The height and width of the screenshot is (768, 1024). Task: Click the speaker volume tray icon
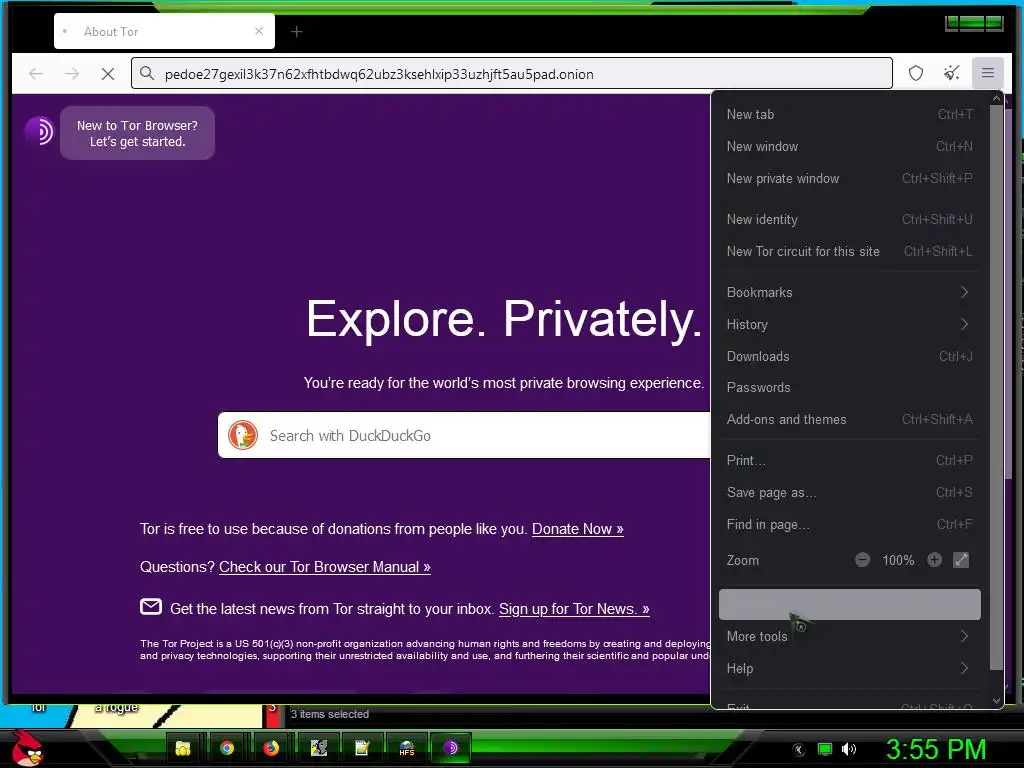point(849,749)
